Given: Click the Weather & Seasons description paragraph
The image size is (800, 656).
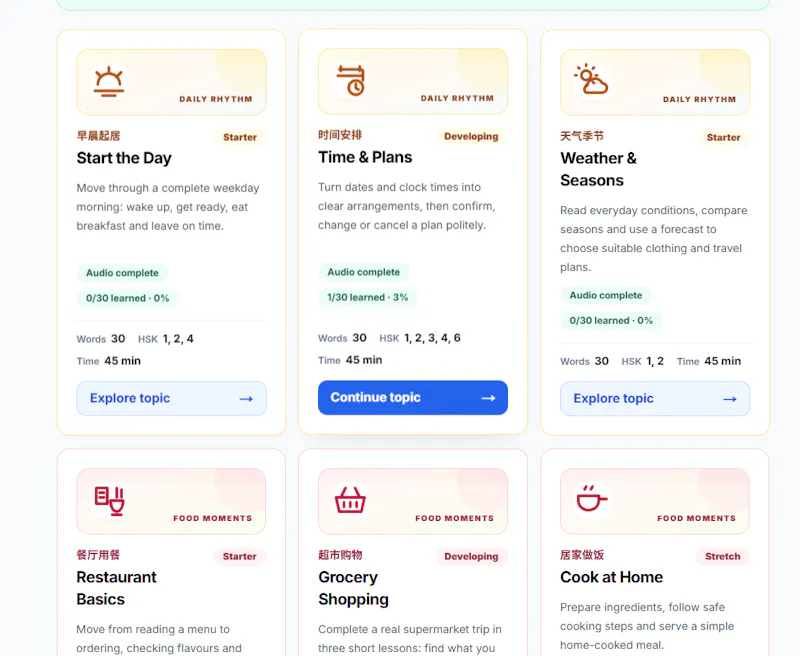Looking at the screenshot, I should click(x=654, y=239).
